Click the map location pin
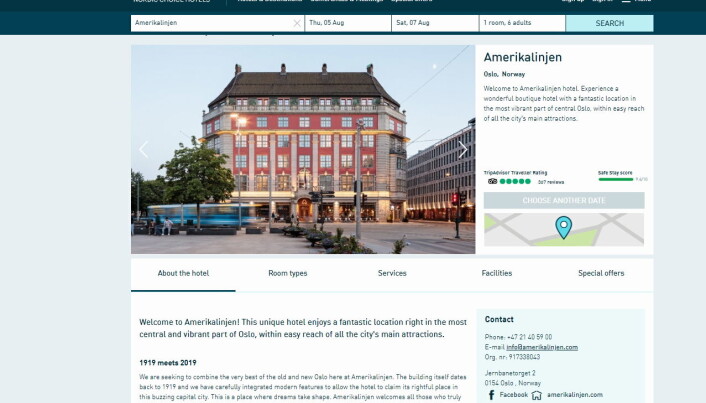Viewport: 706px width, 403px height. tap(564, 227)
